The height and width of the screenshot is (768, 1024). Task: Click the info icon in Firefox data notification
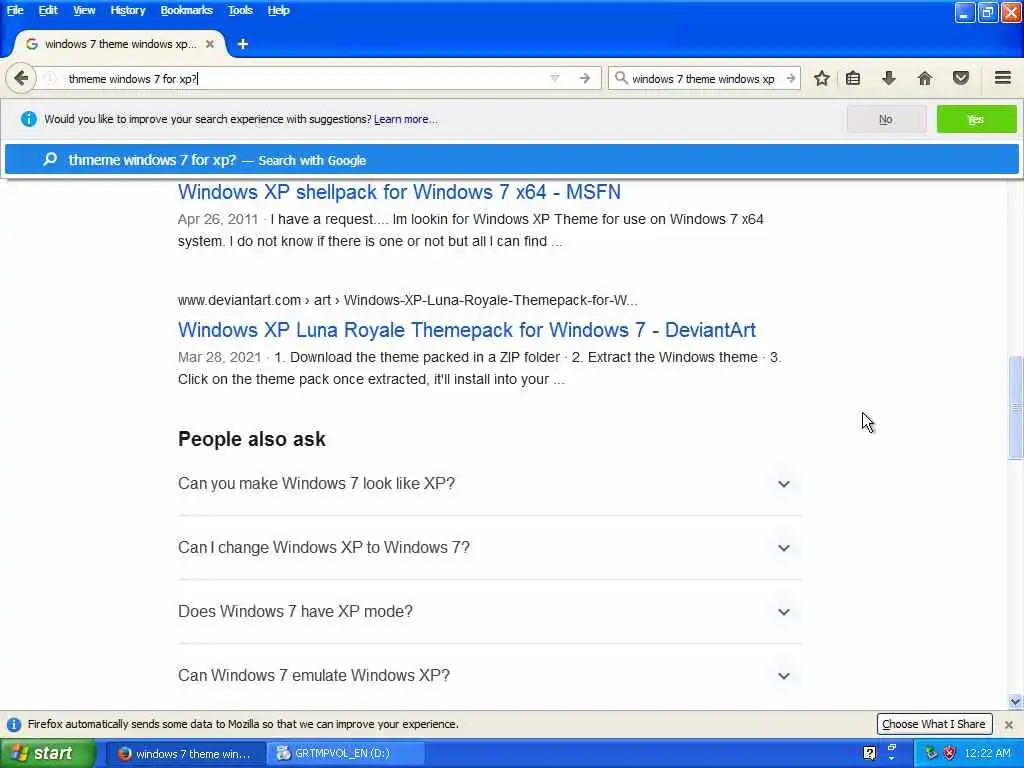pos(14,724)
